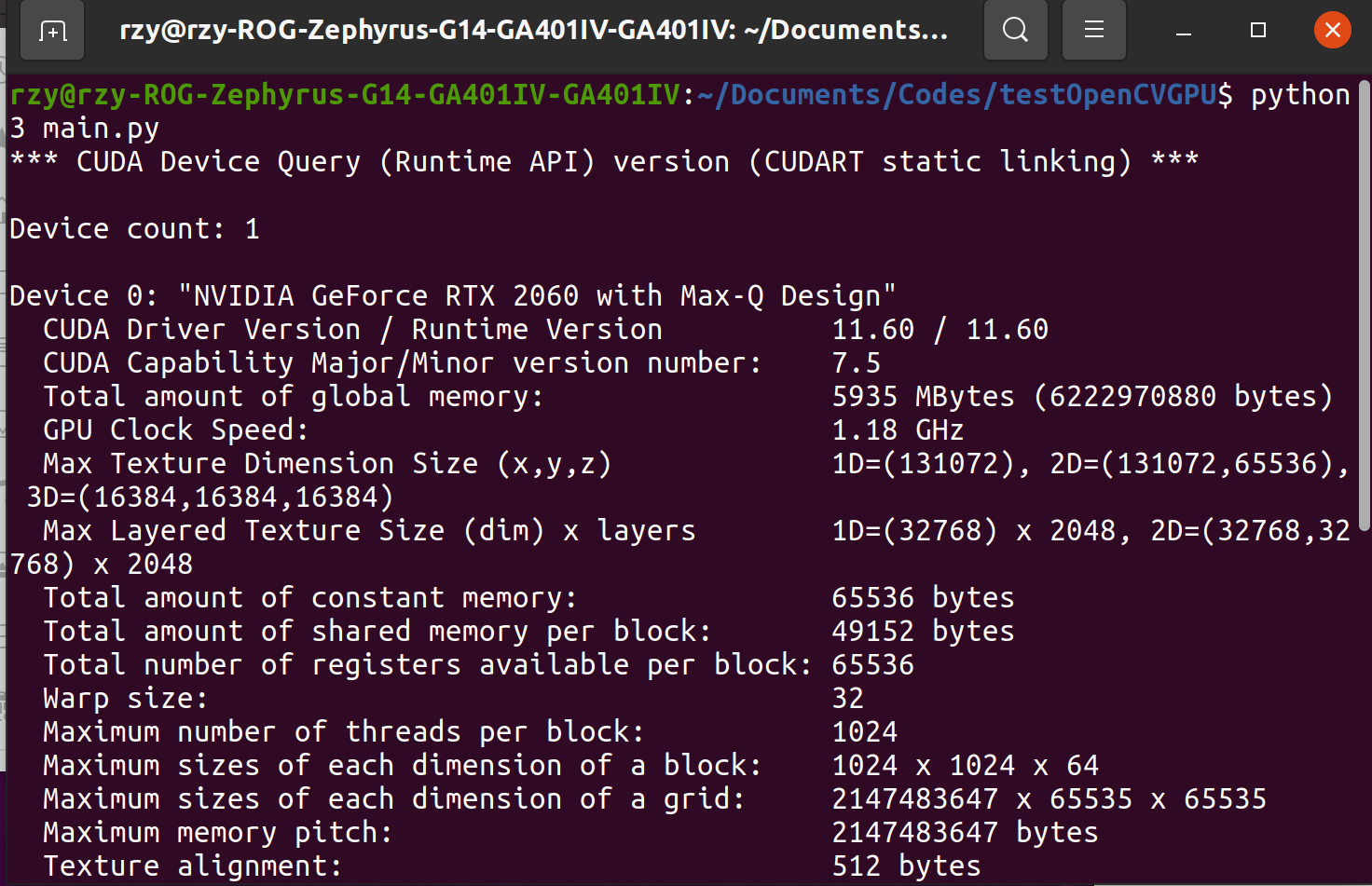This screenshot has height=886, width=1372.
Task: Maximize the terminal window
Action: 1258,31
